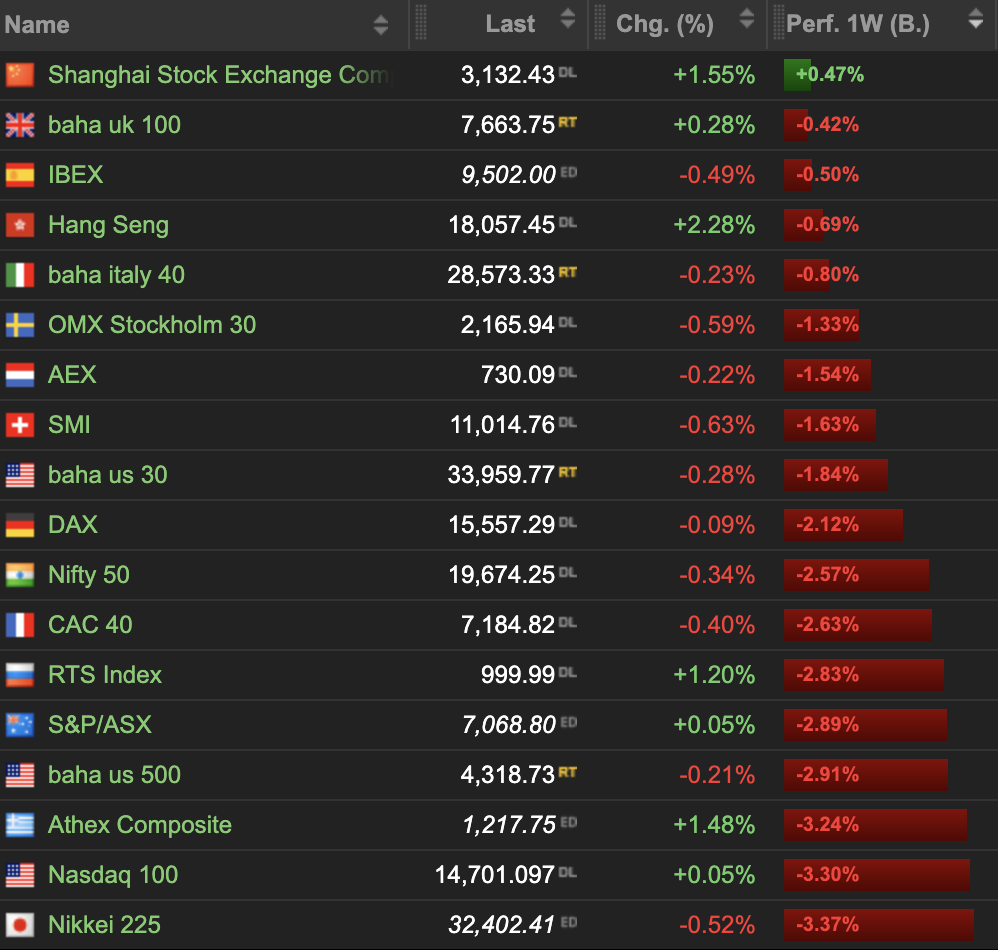
Task: Open the AEX index page
Action: point(73,375)
